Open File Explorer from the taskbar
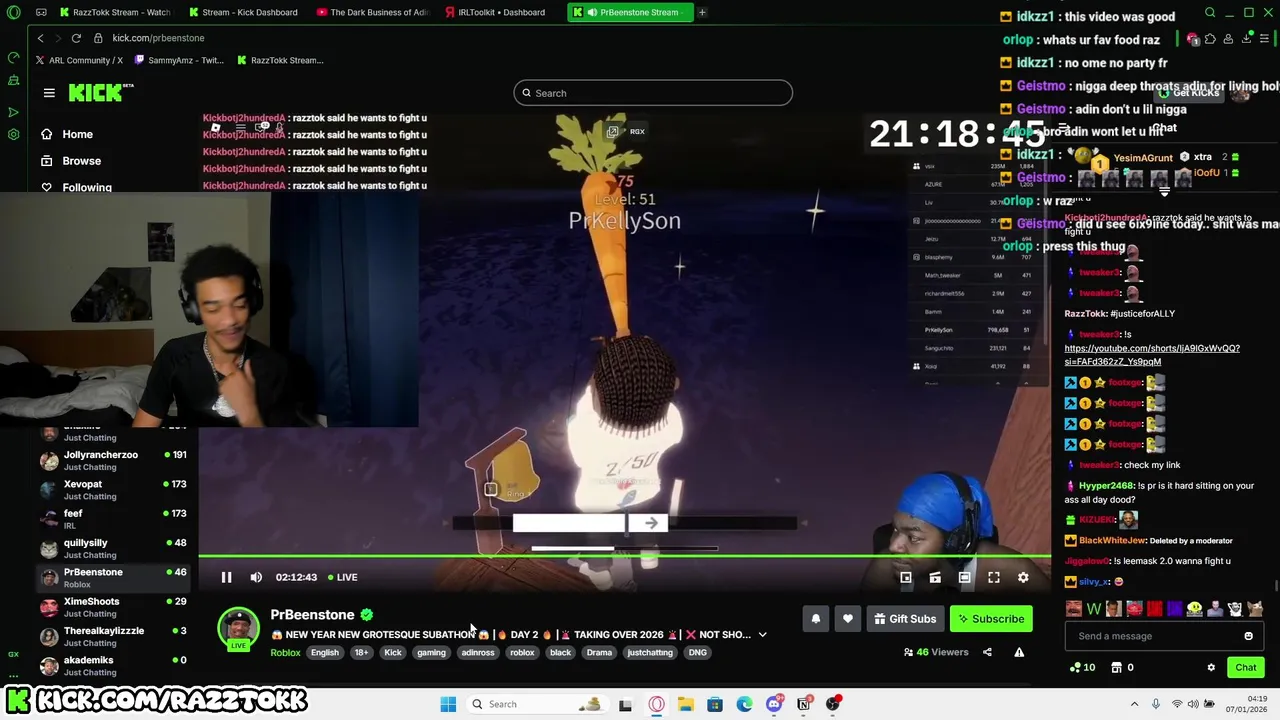 (685, 704)
